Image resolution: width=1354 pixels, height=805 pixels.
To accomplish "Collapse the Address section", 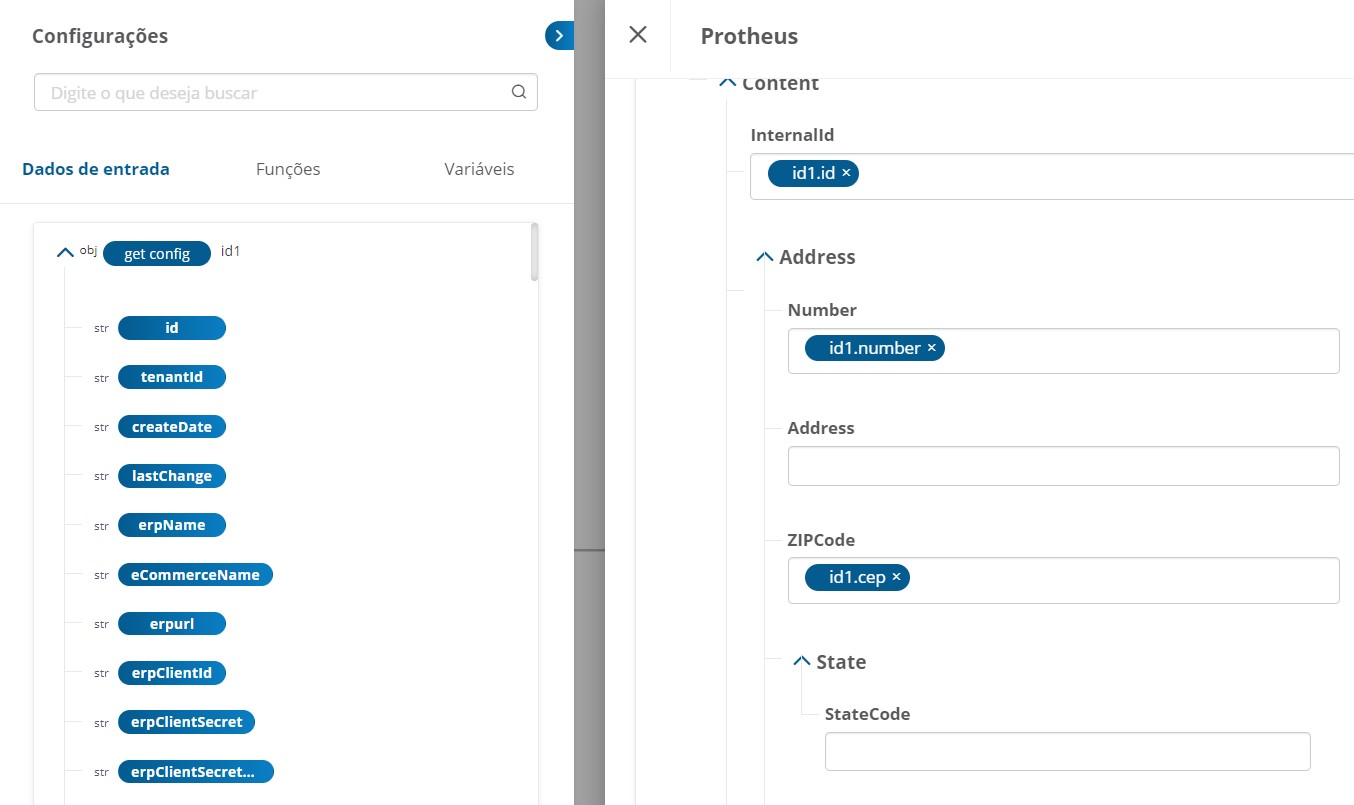I will tap(765, 257).
